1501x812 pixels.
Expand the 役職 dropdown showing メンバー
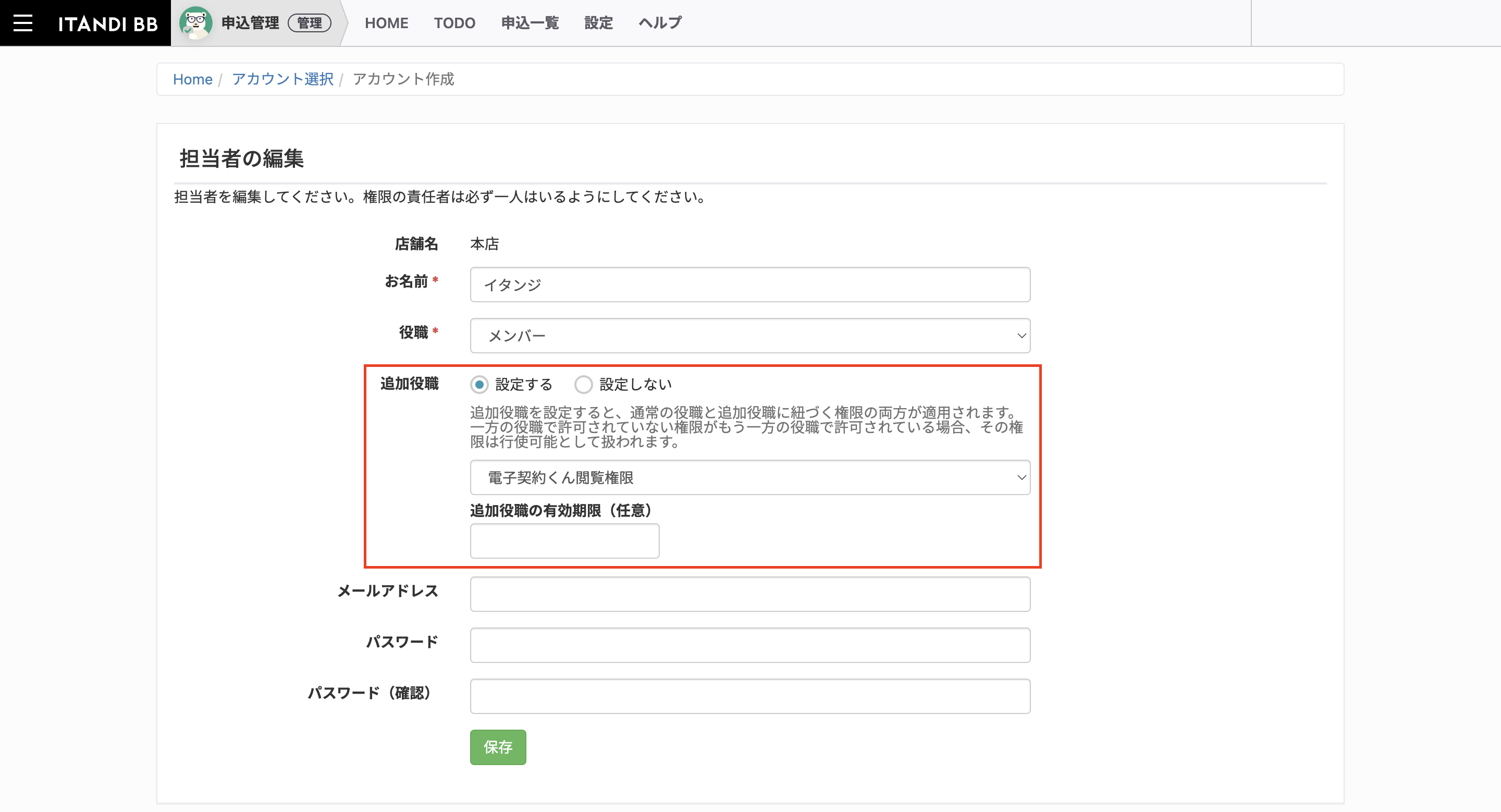click(x=750, y=336)
